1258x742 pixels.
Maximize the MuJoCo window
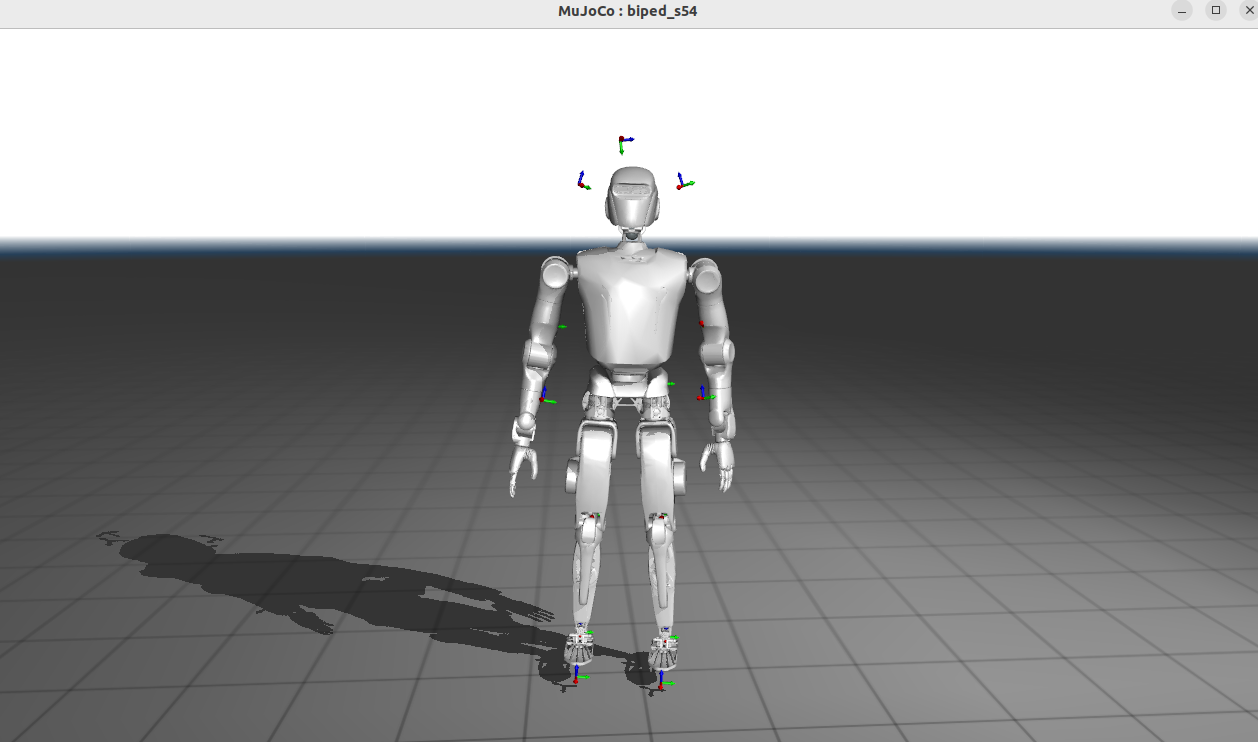point(1215,11)
